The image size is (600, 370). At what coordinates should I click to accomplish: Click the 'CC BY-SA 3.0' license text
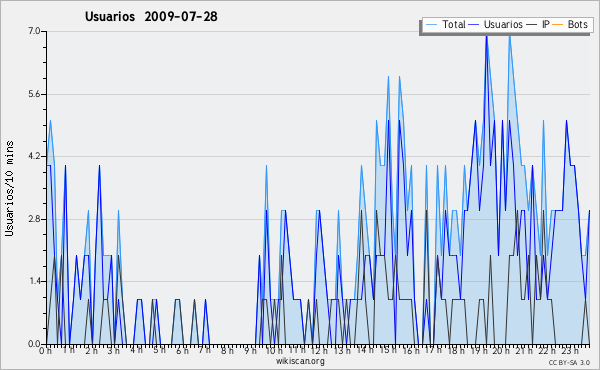(569, 362)
